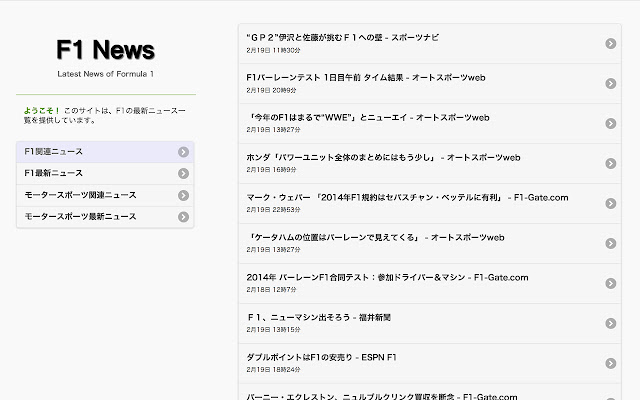Select モータースポーツ関連ニュース in sidebar
Viewport: 640px width, 400px height.
pyautogui.click(x=105, y=196)
